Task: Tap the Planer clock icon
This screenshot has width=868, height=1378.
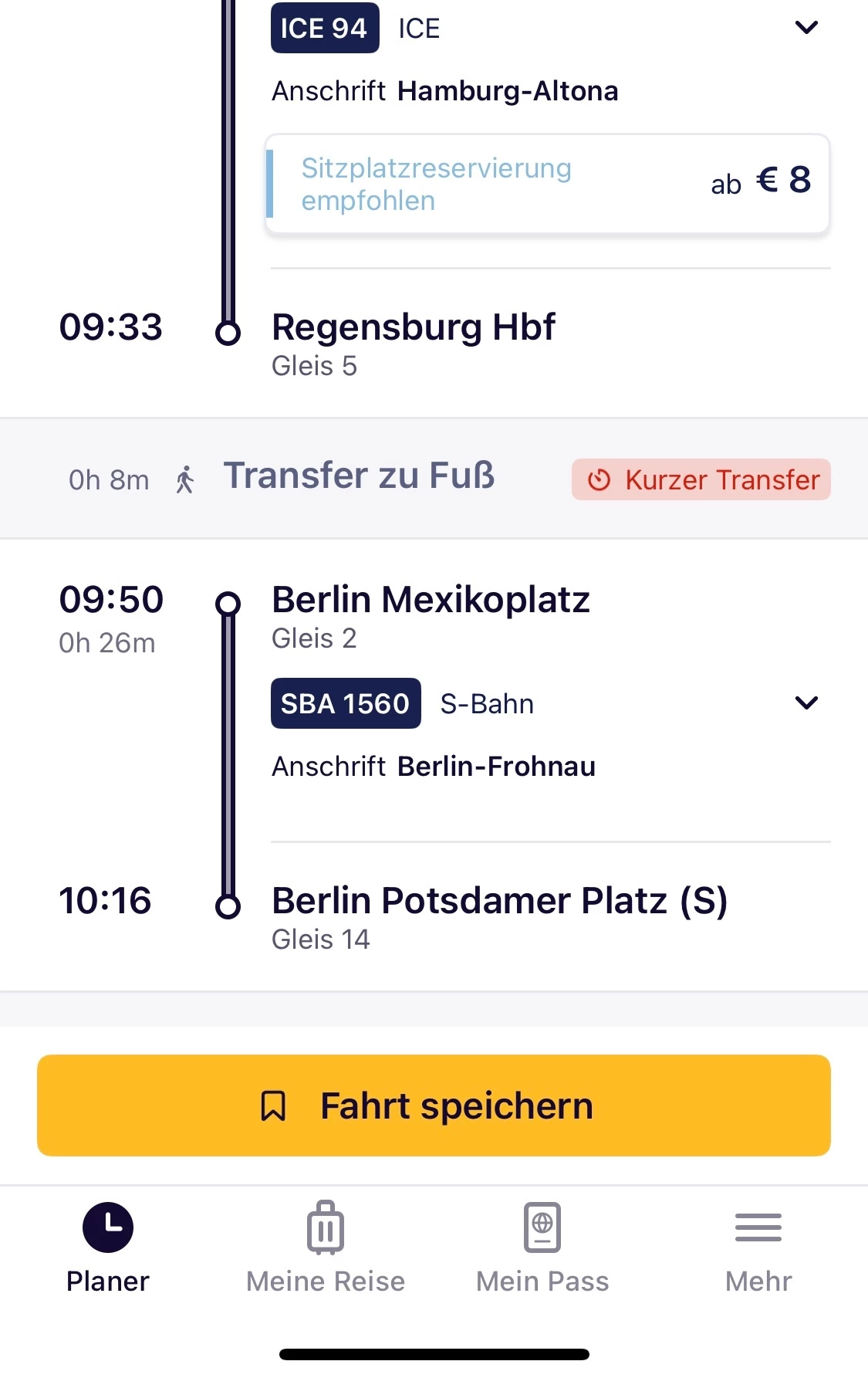Action: [x=108, y=1227]
